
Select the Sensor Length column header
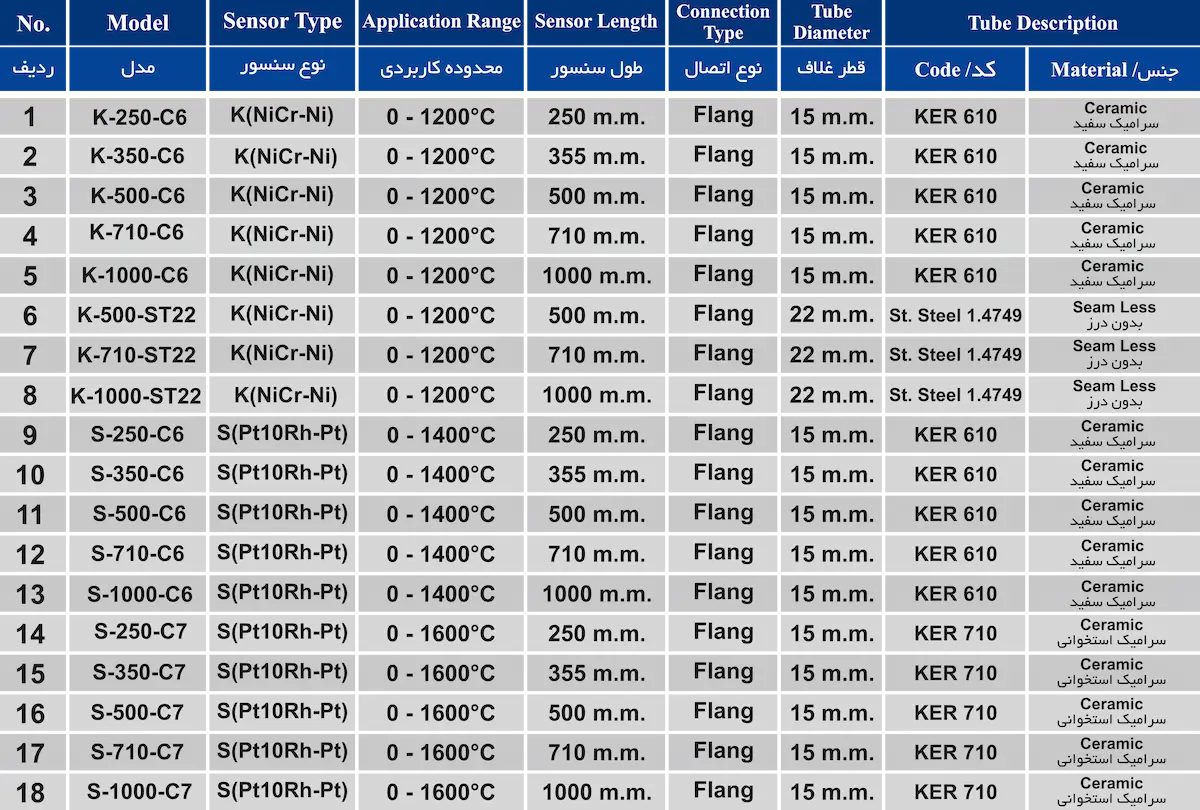(x=596, y=22)
